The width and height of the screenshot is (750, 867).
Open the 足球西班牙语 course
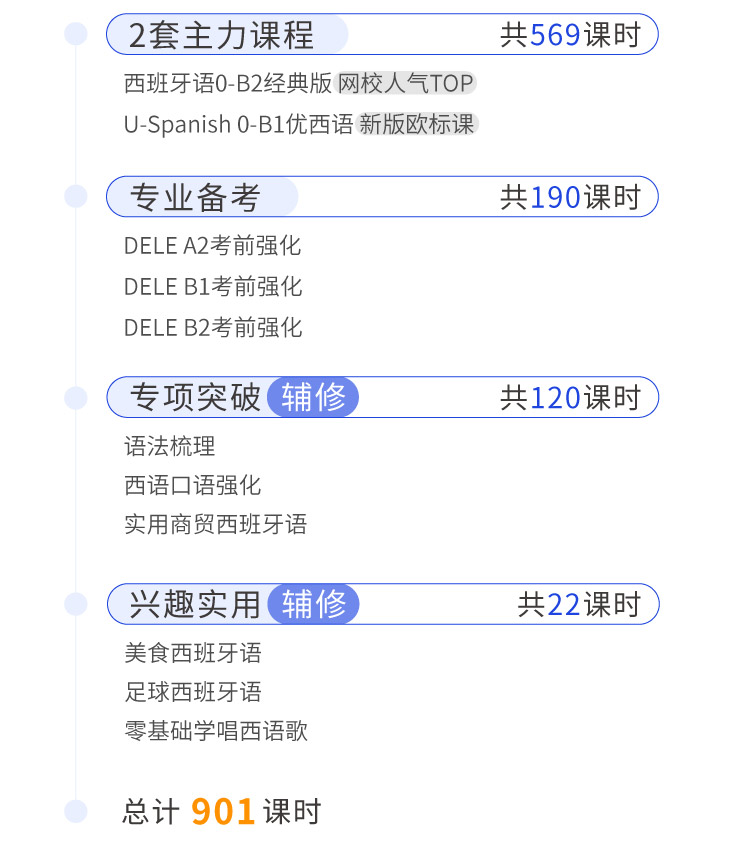coord(193,692)
